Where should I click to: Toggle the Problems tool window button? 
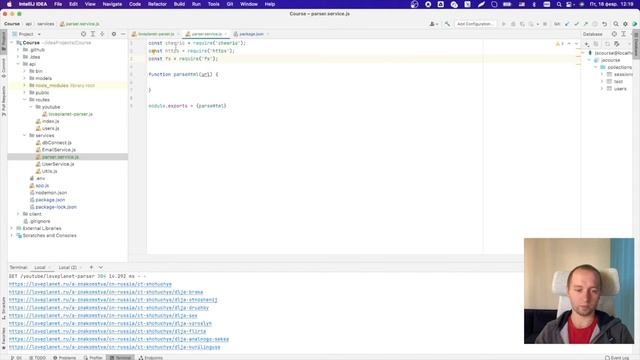64,358
